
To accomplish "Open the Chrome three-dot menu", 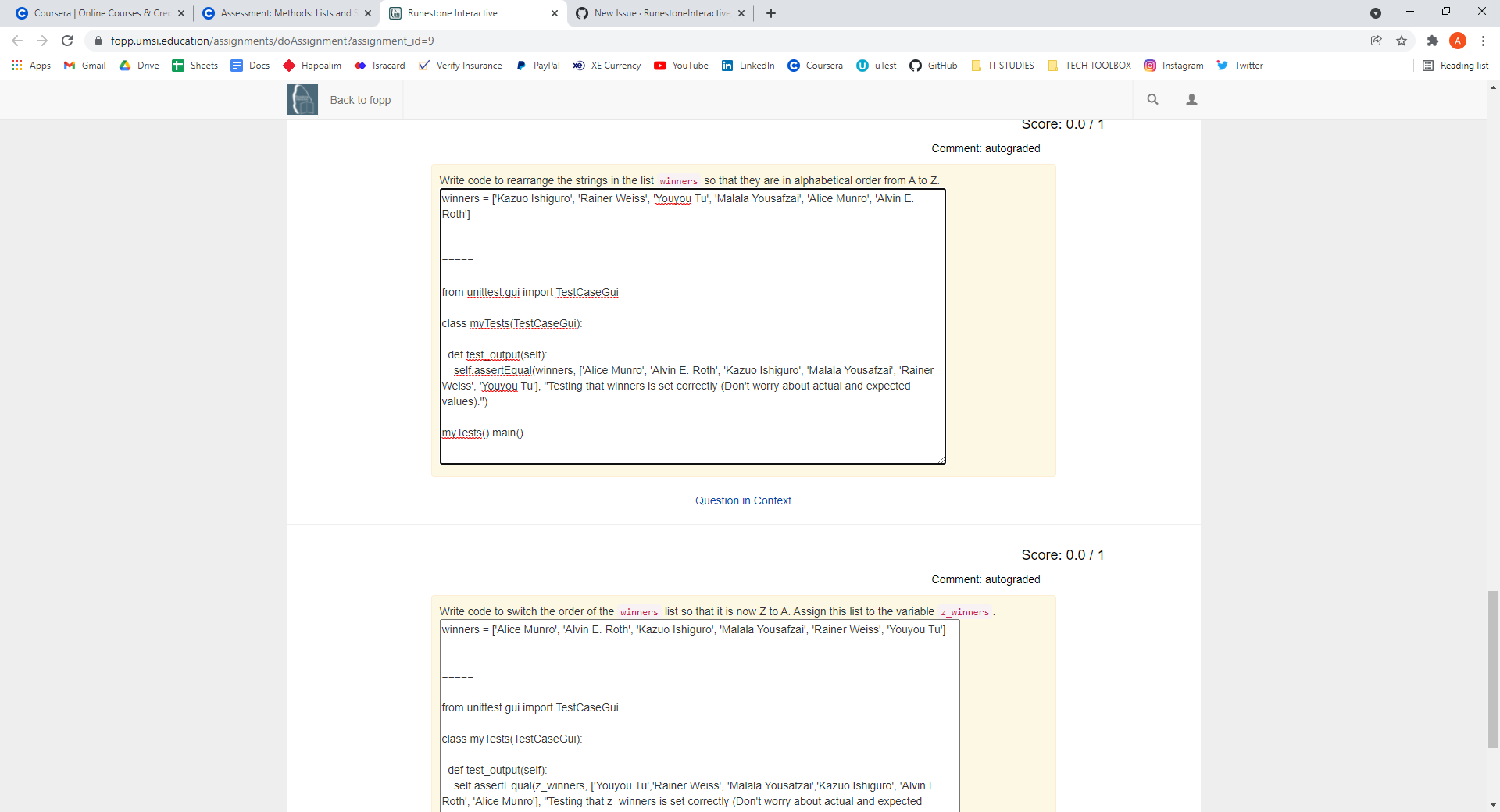I will 1483,41.
